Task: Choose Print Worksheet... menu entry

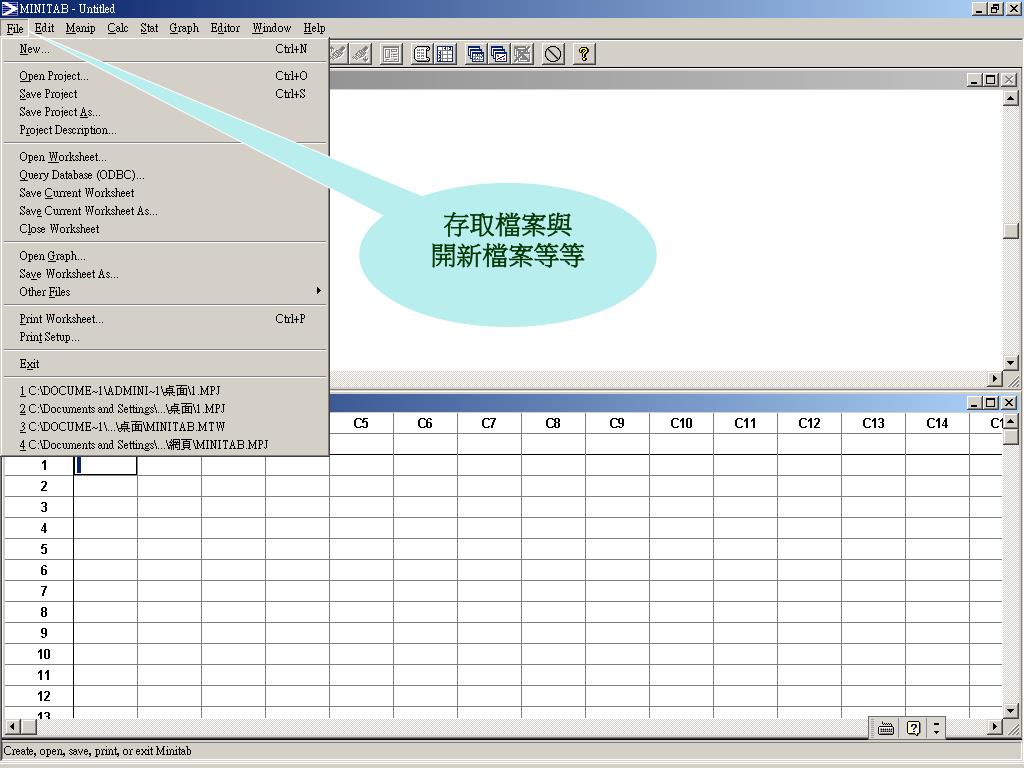Action: pos(165,319)
